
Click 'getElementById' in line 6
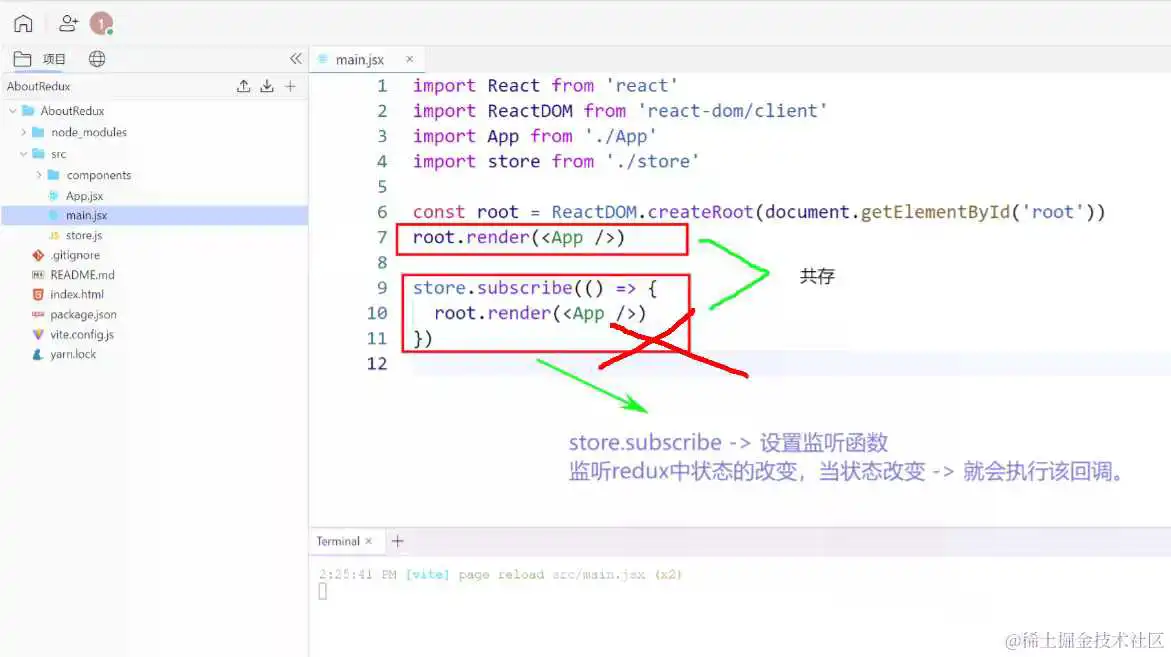pos(935,212)
